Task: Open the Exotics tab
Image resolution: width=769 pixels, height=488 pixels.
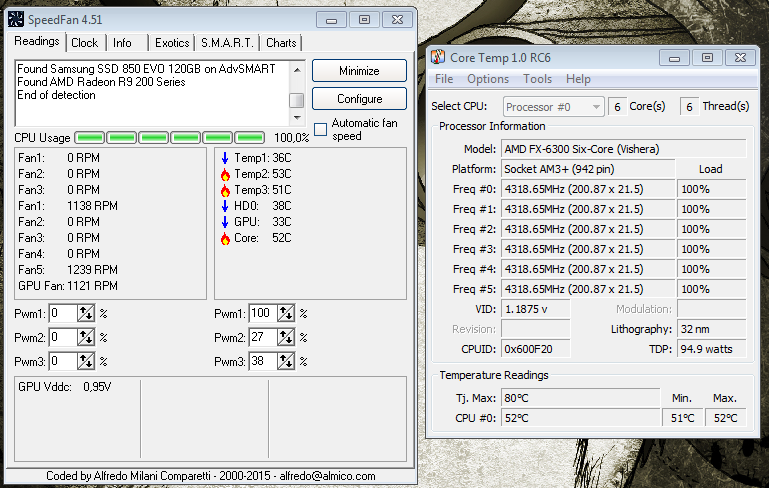Action: point(172,43)
